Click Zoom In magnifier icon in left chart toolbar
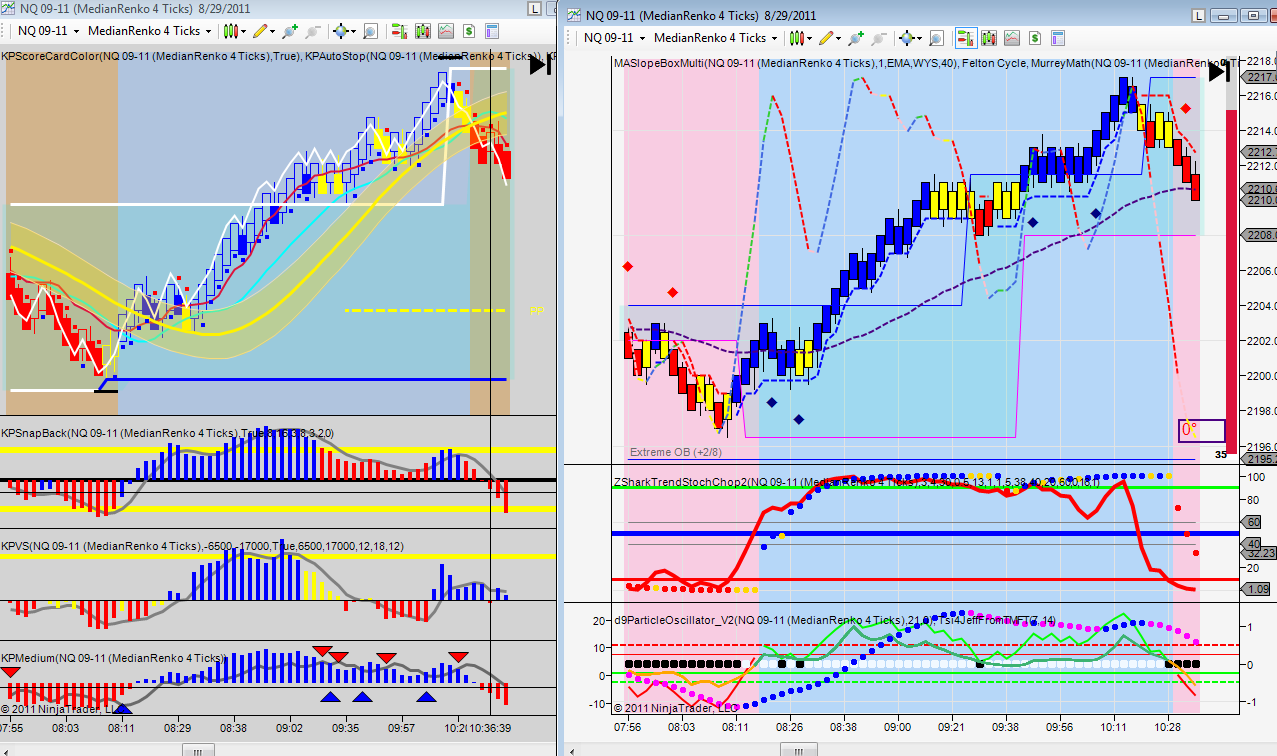The image size is (1277, 756). pyautogui.click(x=289, y=31)
